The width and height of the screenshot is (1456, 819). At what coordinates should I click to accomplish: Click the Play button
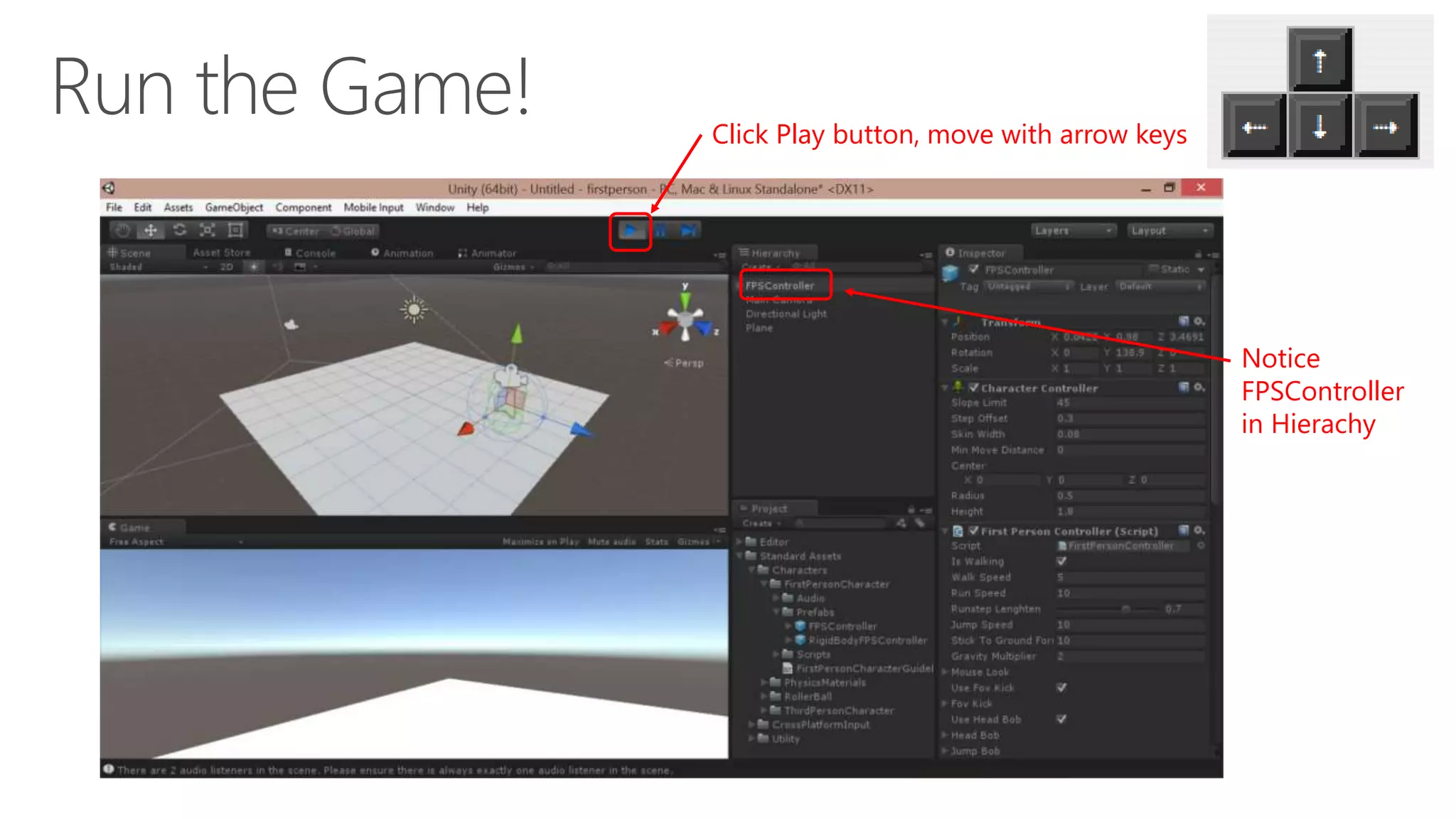tap(631, 230)
